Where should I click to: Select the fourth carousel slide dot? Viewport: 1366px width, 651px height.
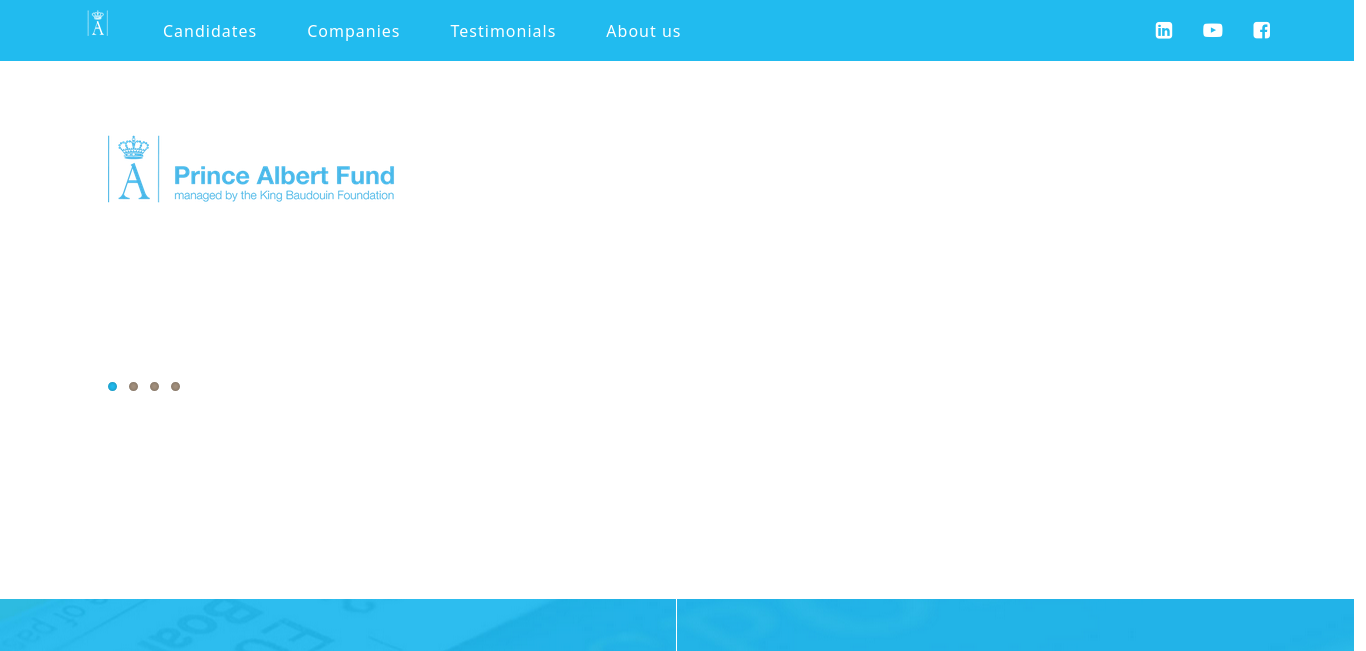tap(175, 386)
